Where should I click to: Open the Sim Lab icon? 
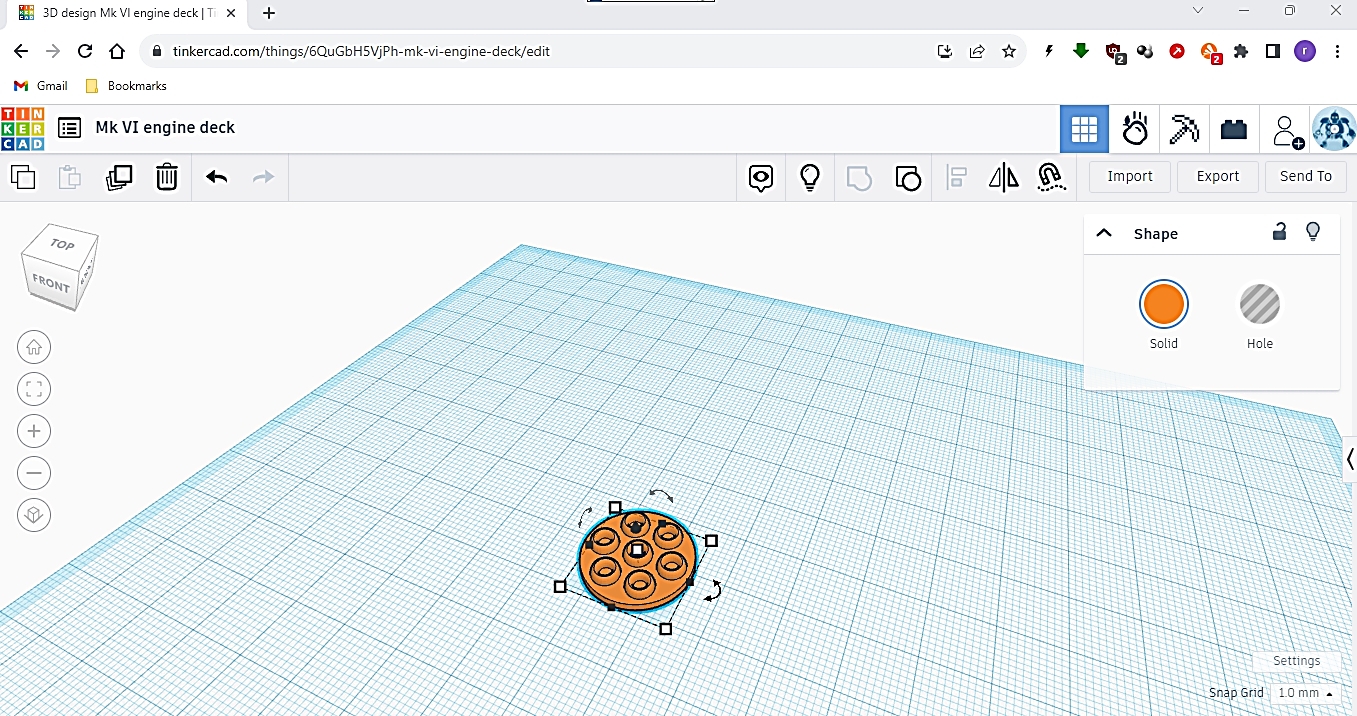click(1135, 129)
